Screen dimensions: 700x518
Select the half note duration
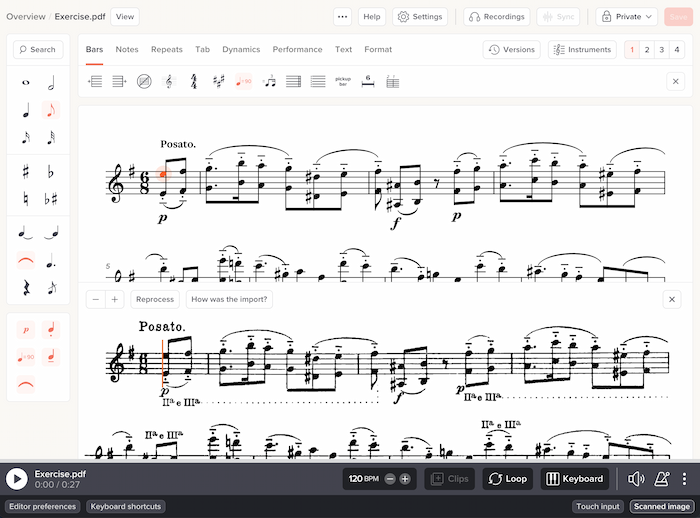51,83
